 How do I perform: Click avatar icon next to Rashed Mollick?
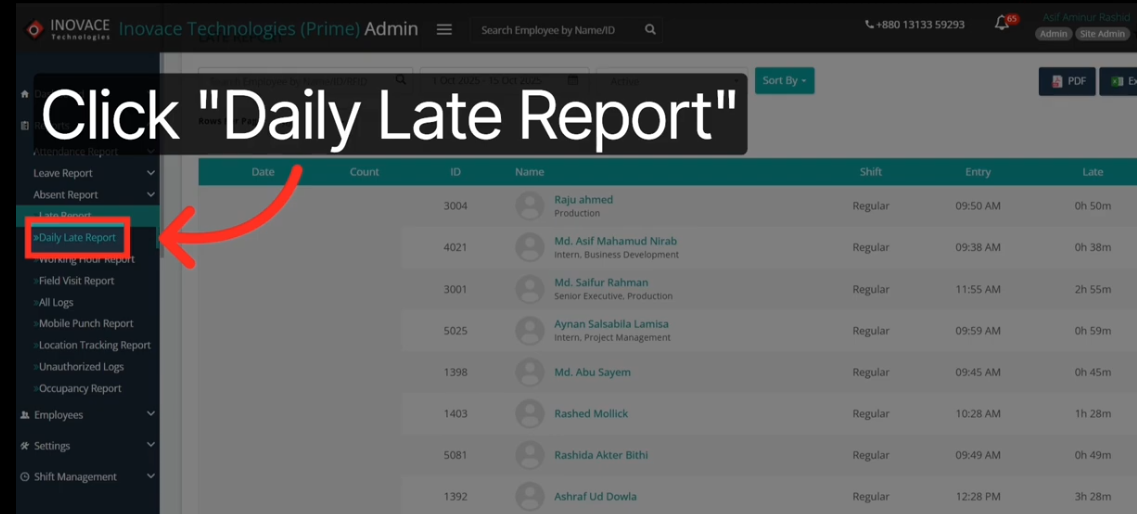pos(530,414)
